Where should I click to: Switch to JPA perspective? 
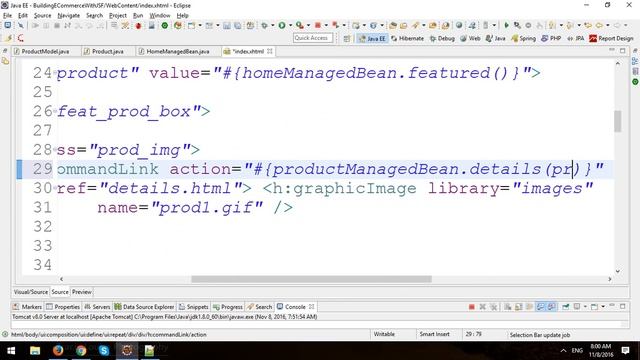pyautogui.click(x=576, y=38)
